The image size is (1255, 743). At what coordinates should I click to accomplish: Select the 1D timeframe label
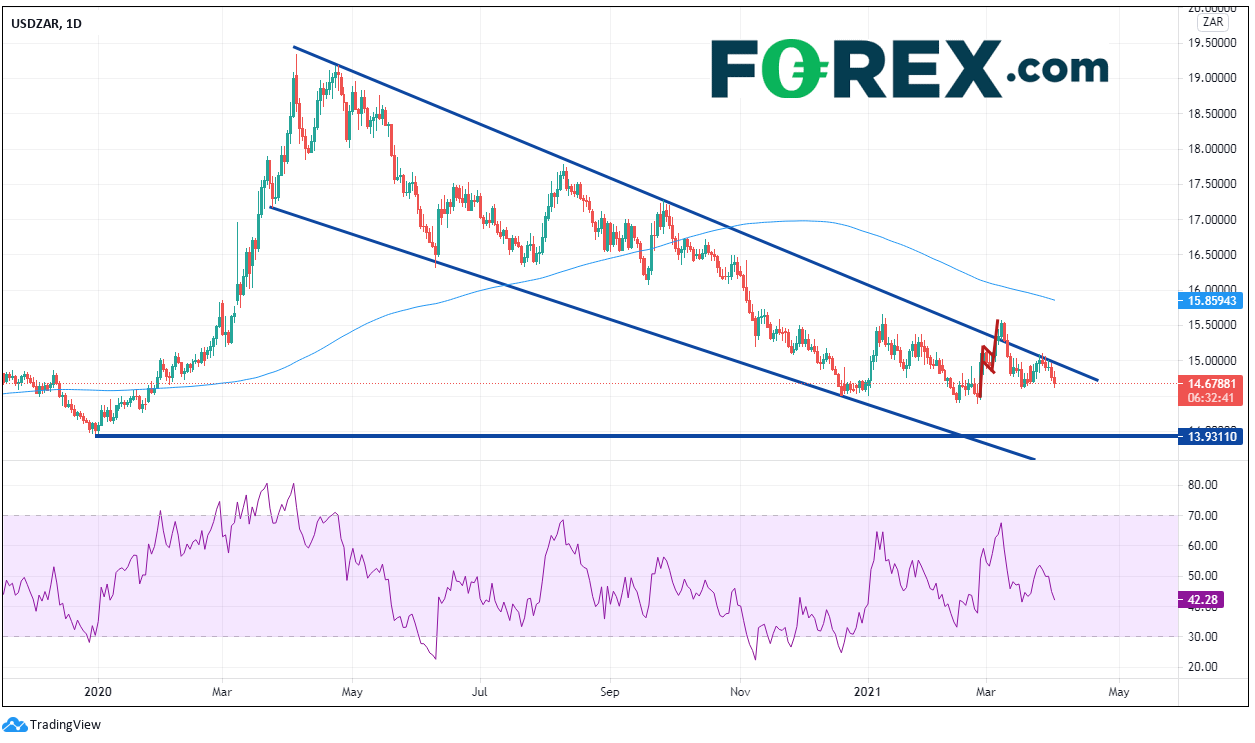(72, 24)
